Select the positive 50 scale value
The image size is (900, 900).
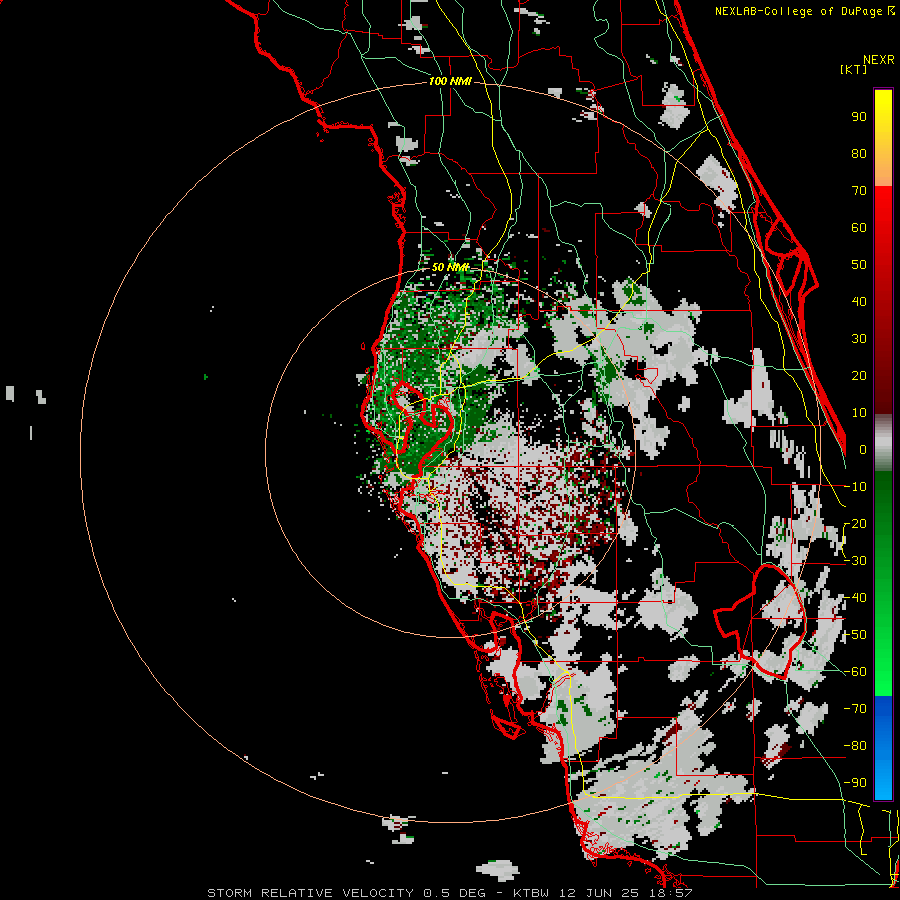pyautogui.click(x=859, y=265)
